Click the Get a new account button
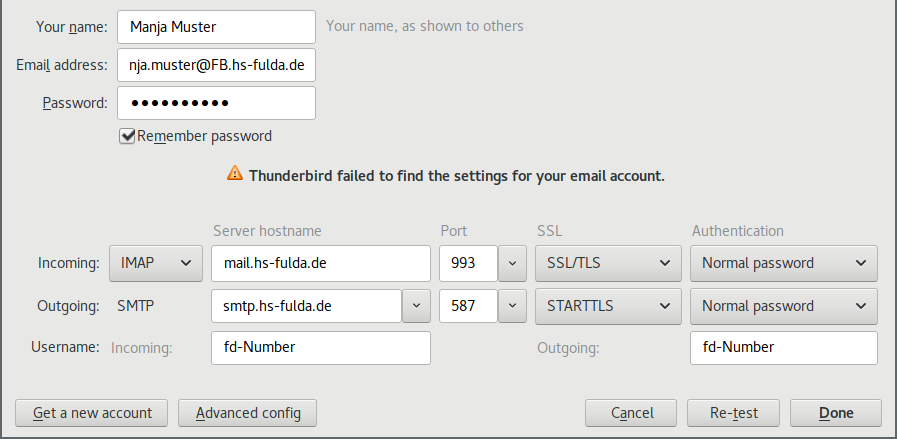 click(x=92, y=412)
